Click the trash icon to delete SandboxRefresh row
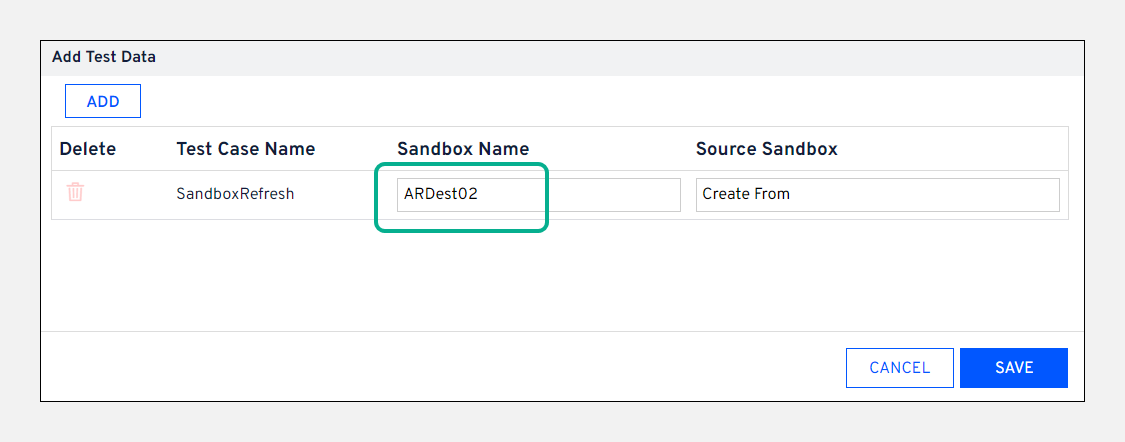This screenshot has width=1125, height=442. pos(75,193)
